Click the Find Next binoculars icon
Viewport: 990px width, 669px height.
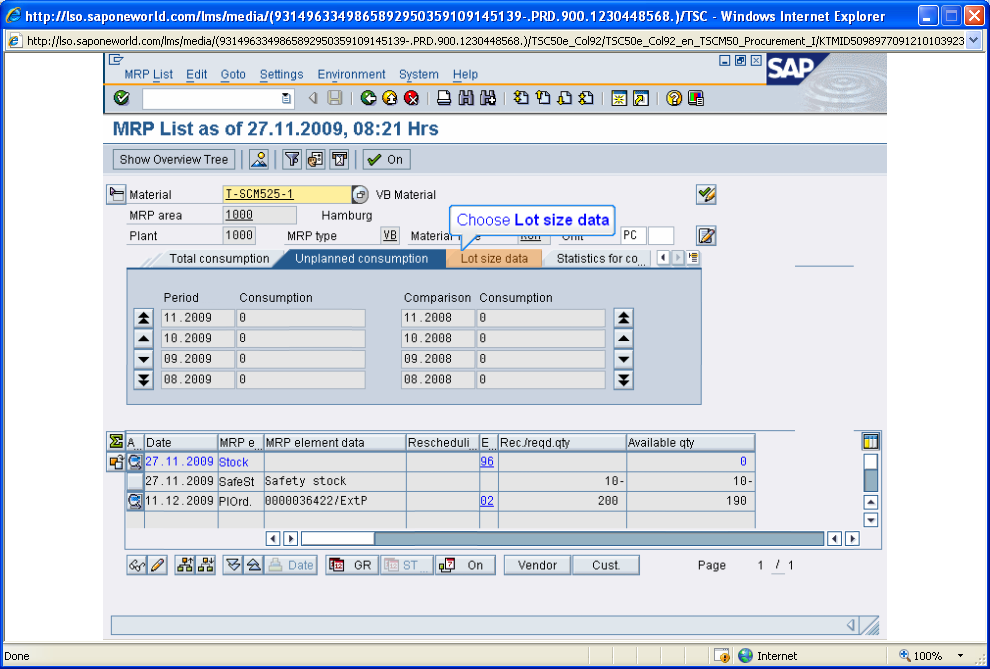point(487,98)
